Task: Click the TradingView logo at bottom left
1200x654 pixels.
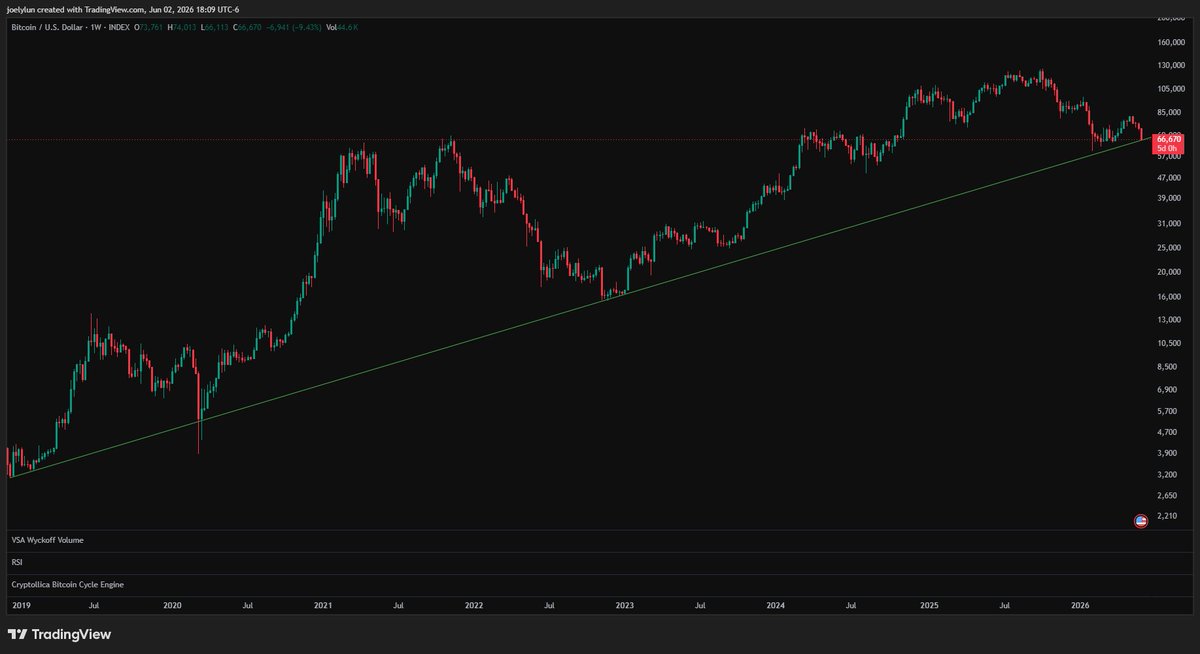Action: [59, 634]
